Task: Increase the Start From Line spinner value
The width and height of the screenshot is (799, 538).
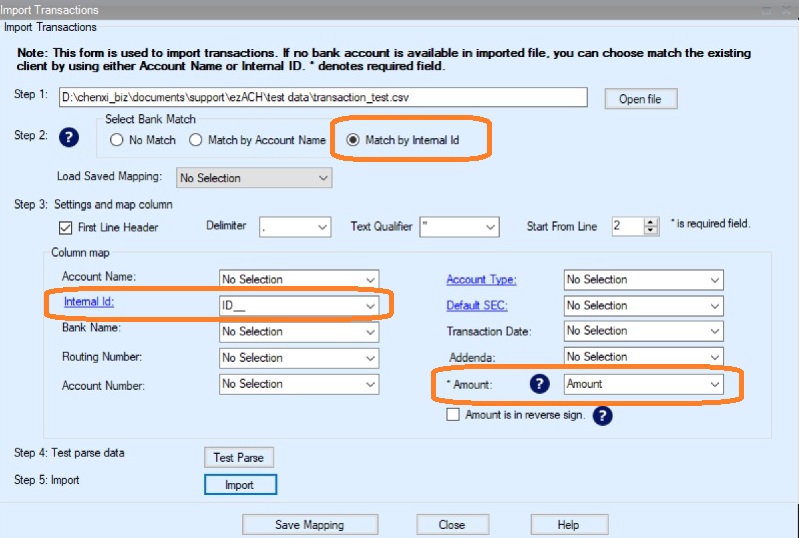Action: [651, 222]
